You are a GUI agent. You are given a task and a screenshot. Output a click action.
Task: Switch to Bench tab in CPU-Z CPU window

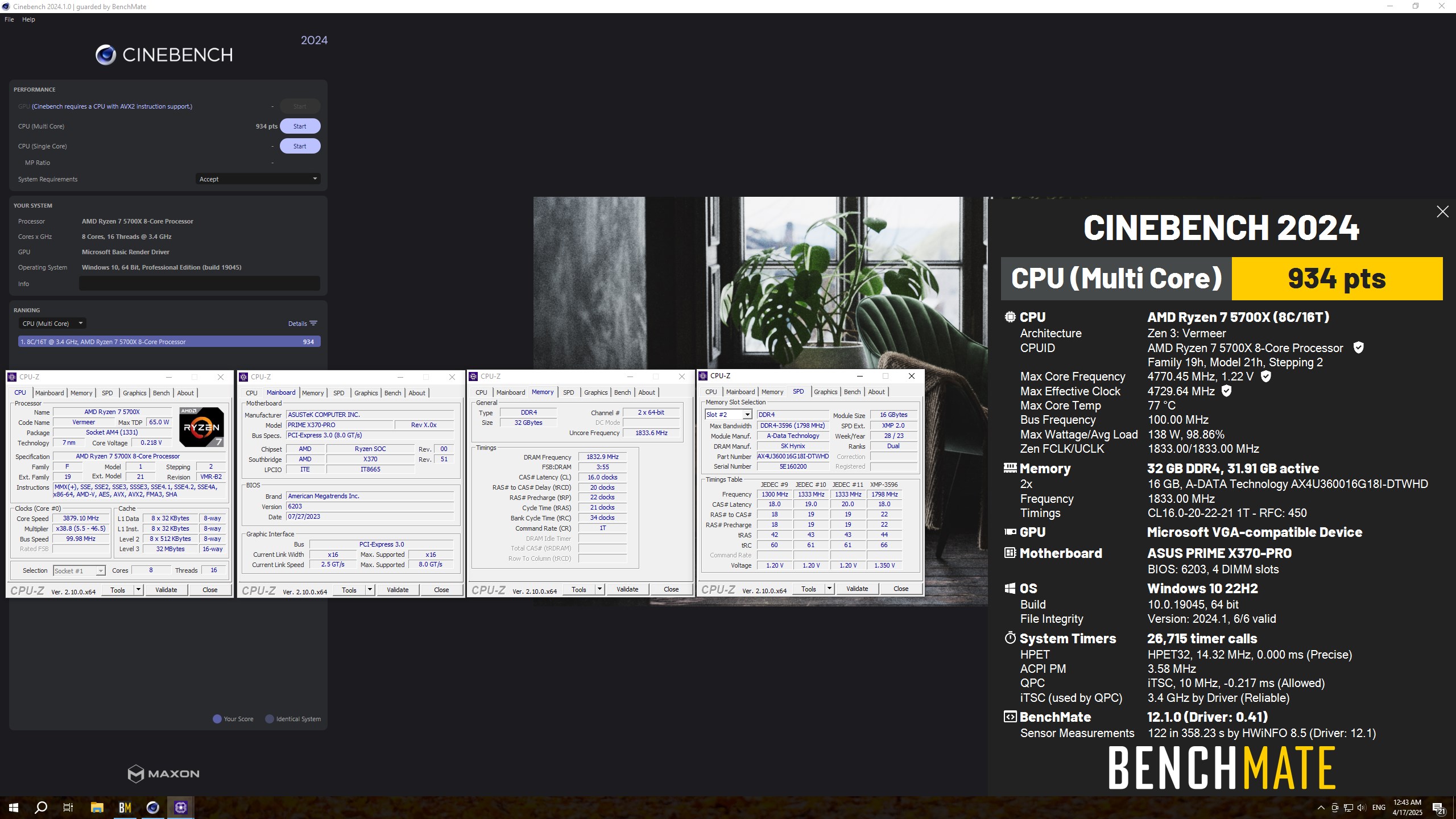coord(162,393)
